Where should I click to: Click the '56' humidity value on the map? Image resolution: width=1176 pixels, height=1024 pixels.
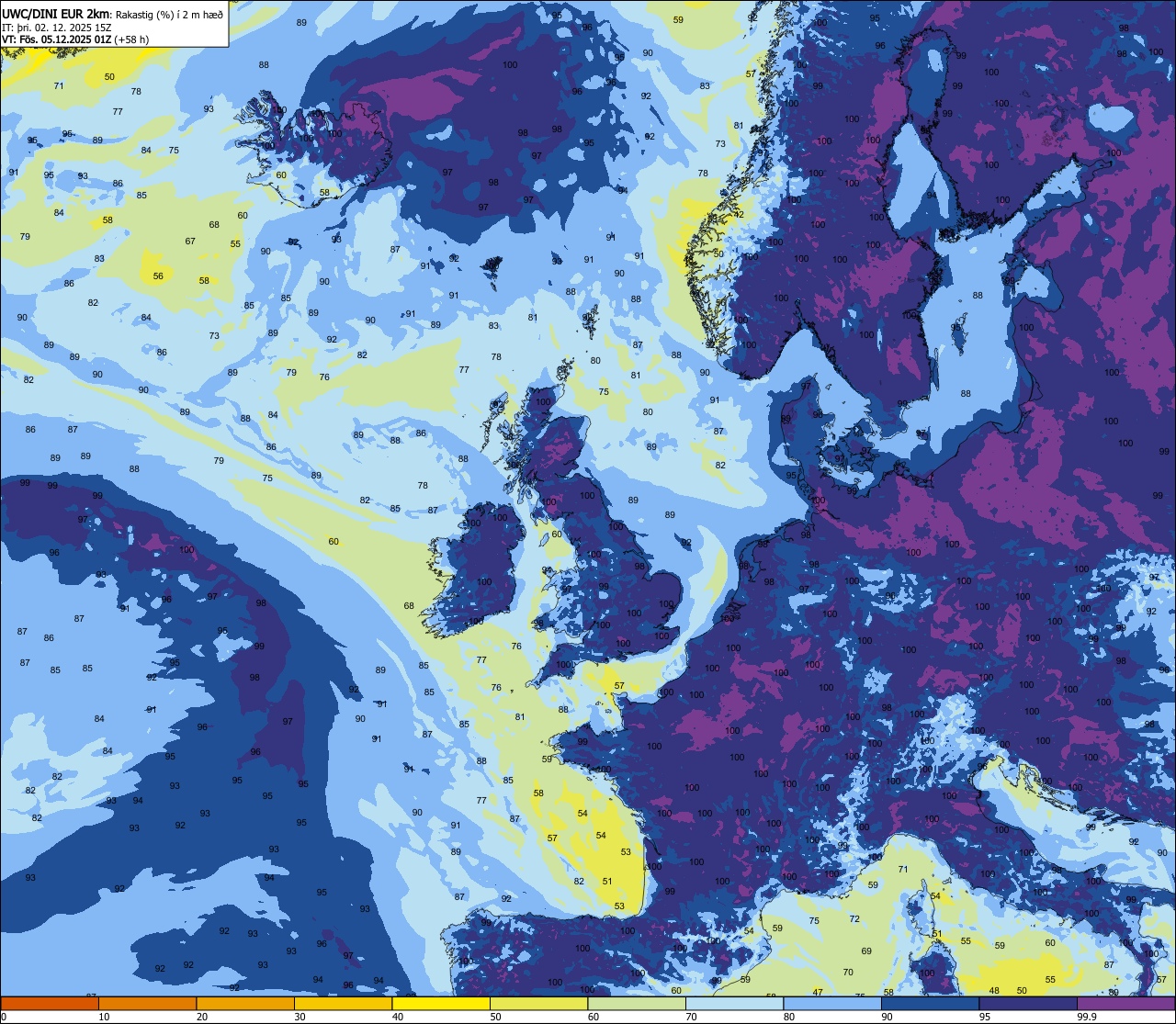[x=158, y=276]
